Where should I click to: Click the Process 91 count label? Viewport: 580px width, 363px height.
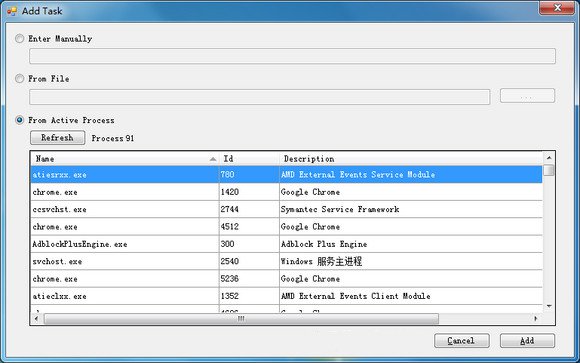113,138
